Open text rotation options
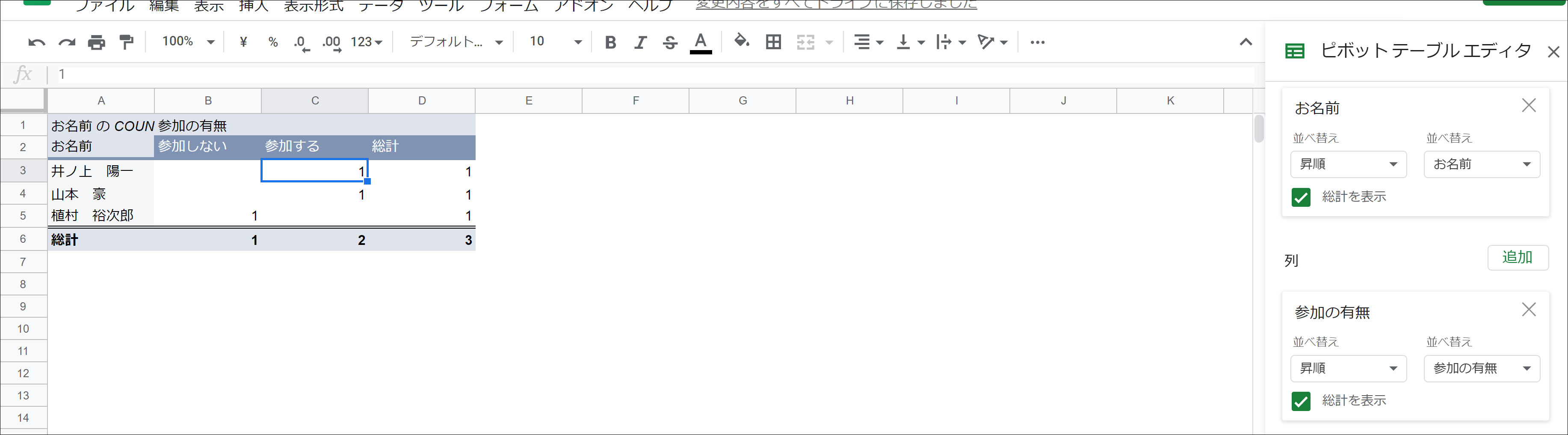Viewport: 1568px width, 435px height. point(992,42)
